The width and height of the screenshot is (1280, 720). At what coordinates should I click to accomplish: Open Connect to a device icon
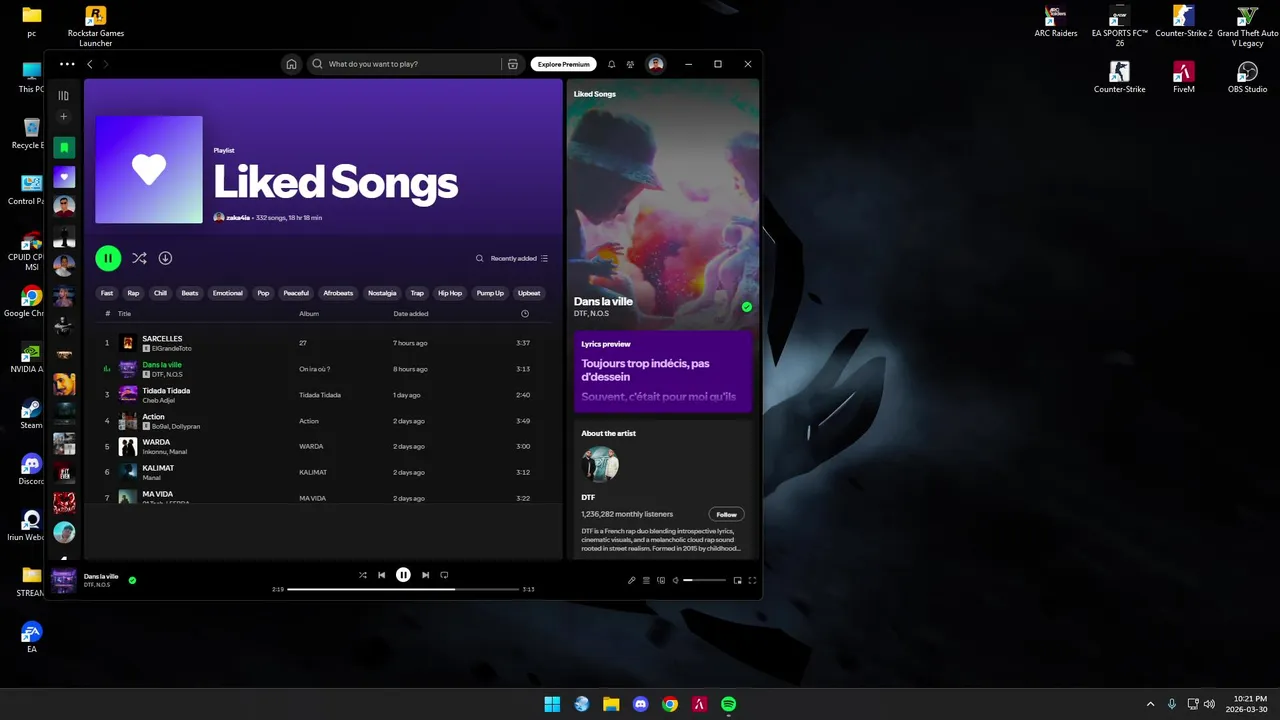point(661,580)
